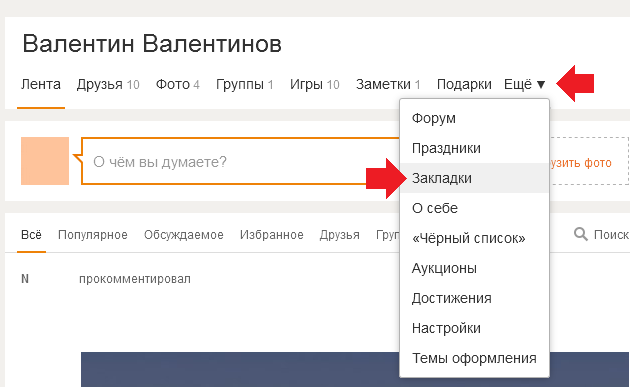
Task: Choose Праздники menu entry
Action: pyautogui.click(x=475, y=148)
